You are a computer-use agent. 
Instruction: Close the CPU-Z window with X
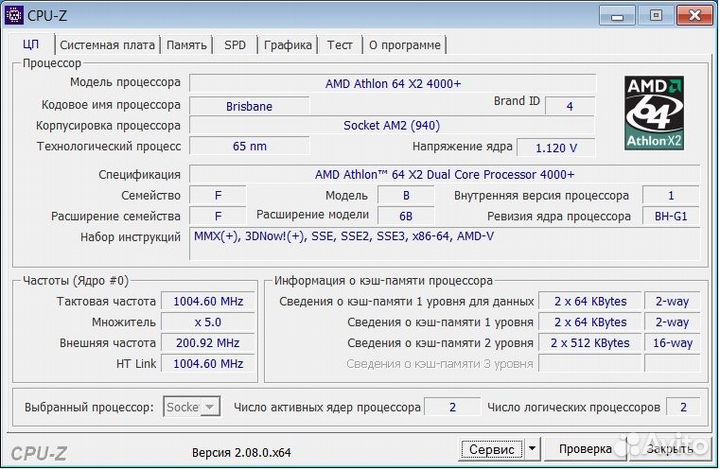pyautogui.click(x=695, y=16)
